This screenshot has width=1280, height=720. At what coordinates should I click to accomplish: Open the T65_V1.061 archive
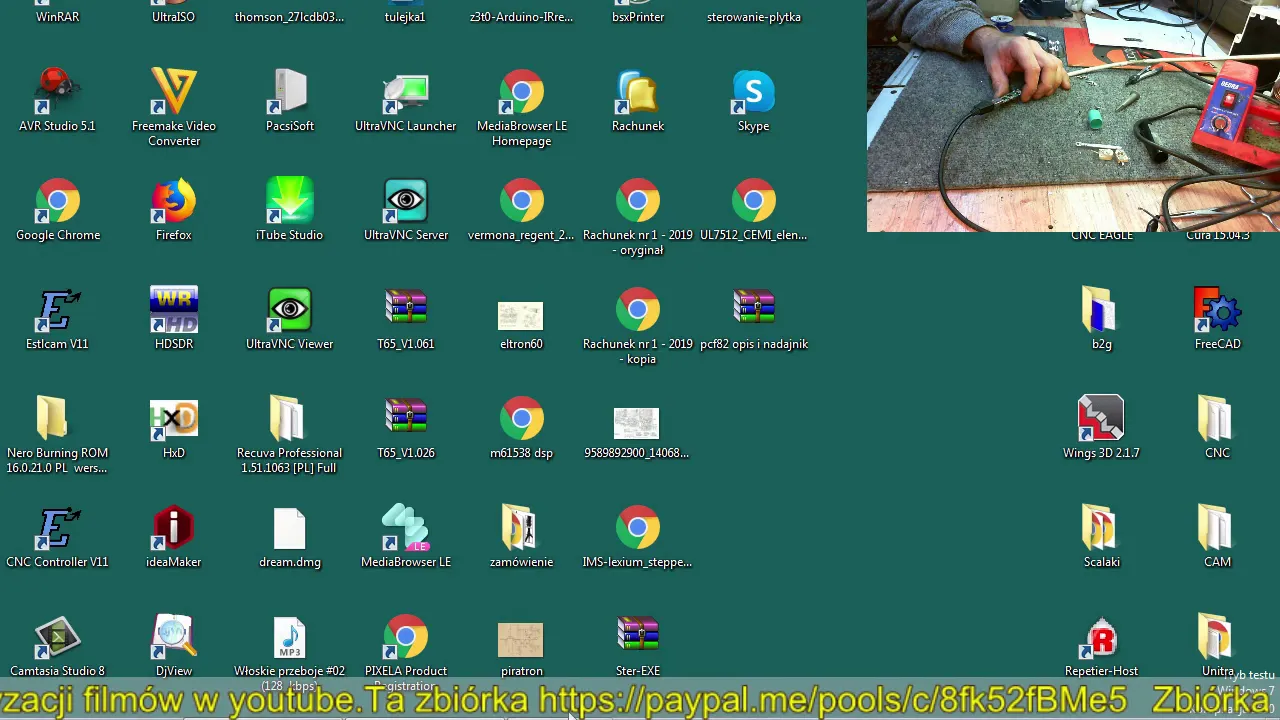point(406,318)
